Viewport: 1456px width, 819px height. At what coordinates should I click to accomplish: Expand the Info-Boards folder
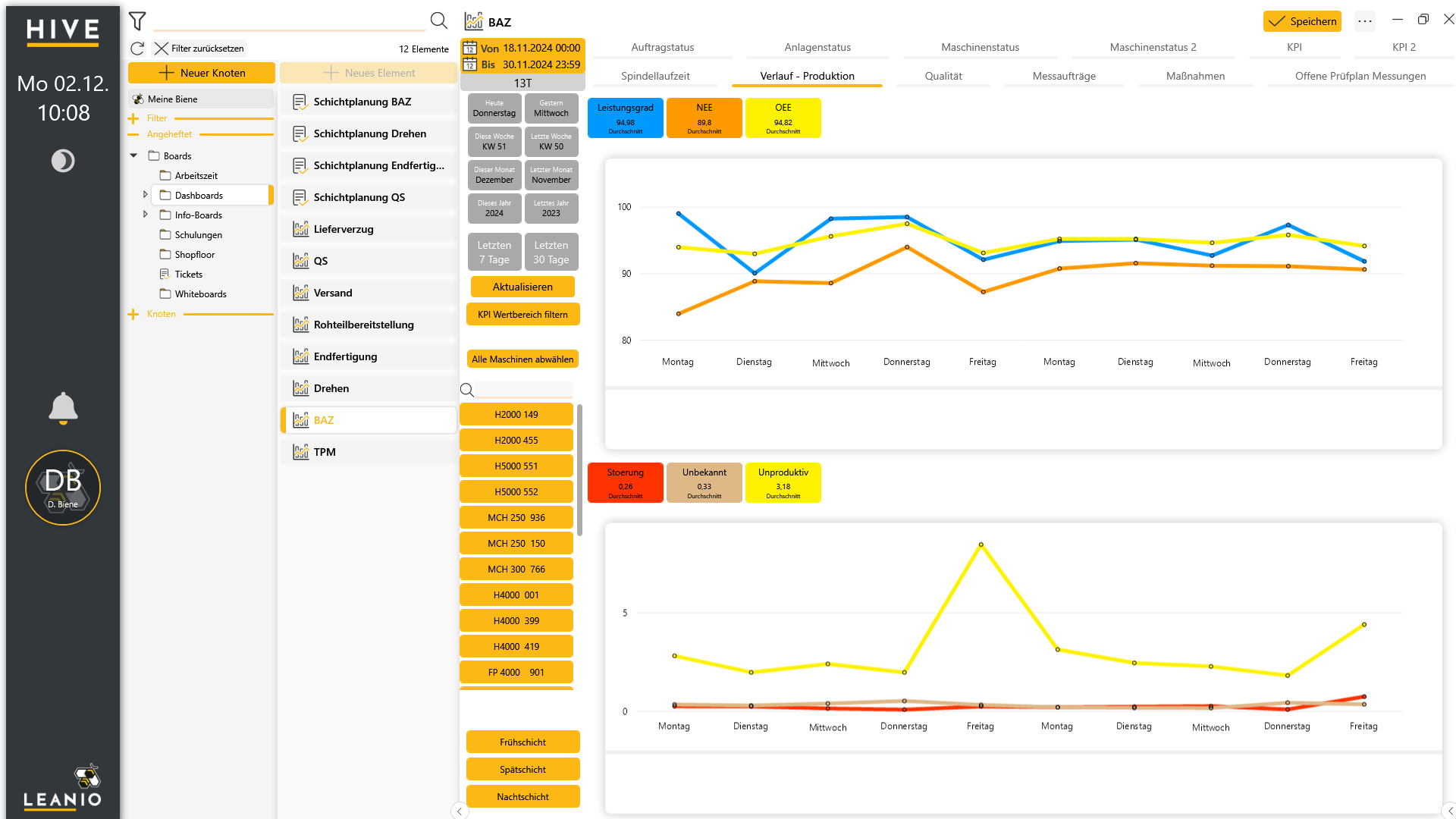146,215
